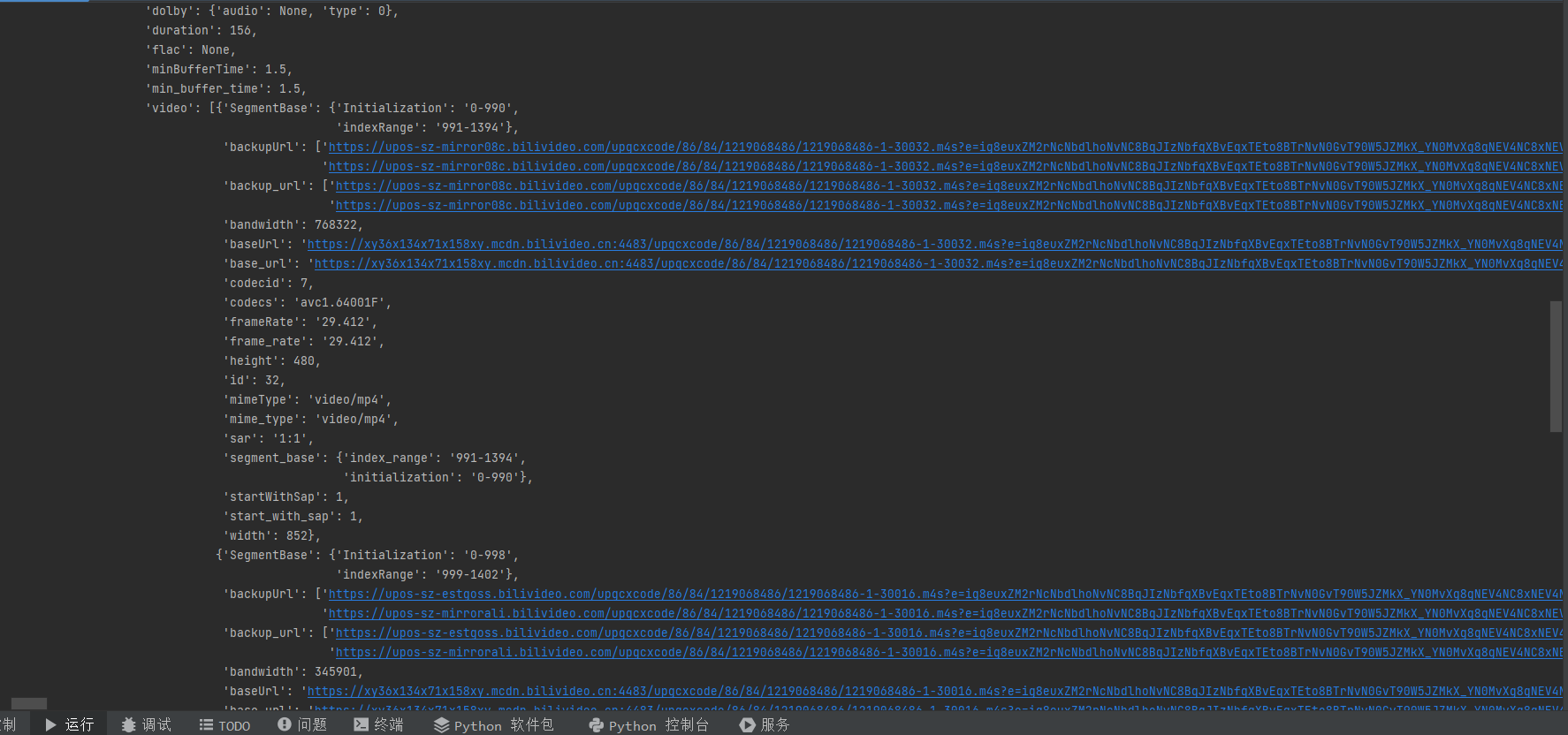The height and width of the screenshot is (735, 1568).
Task: Click the 'minBufferTime': 1.5 line
Action: (x=218, y=70)
